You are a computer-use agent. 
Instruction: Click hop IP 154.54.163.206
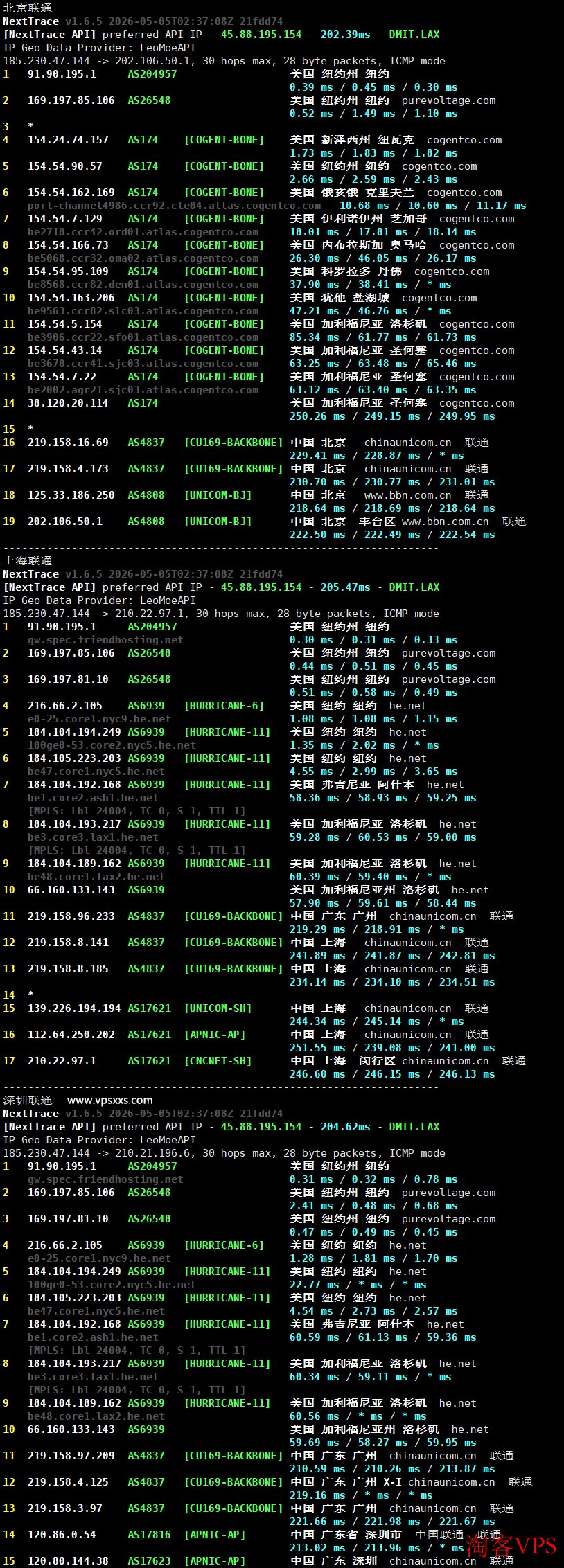point(71,298)
